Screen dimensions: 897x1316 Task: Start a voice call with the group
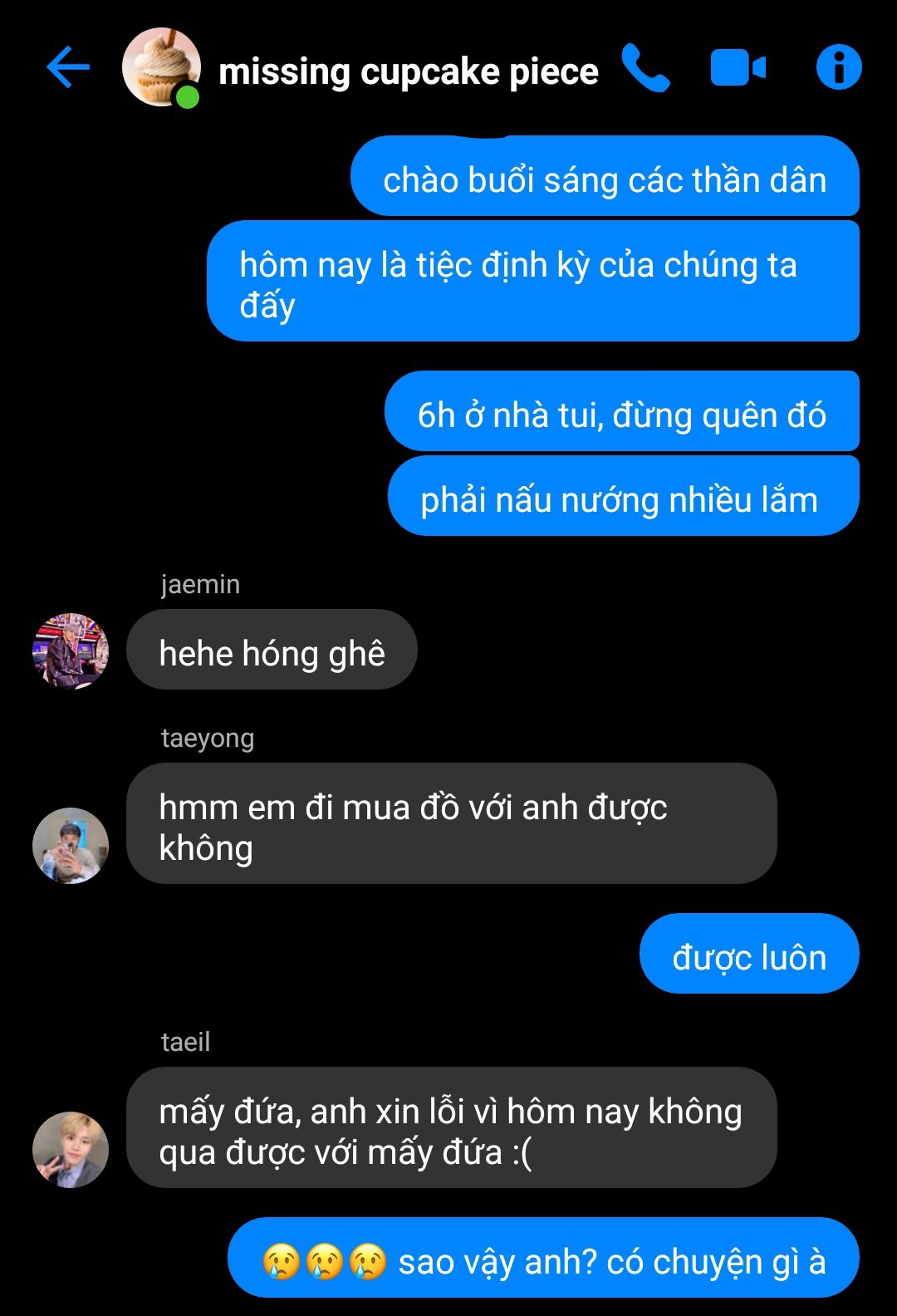645,67
